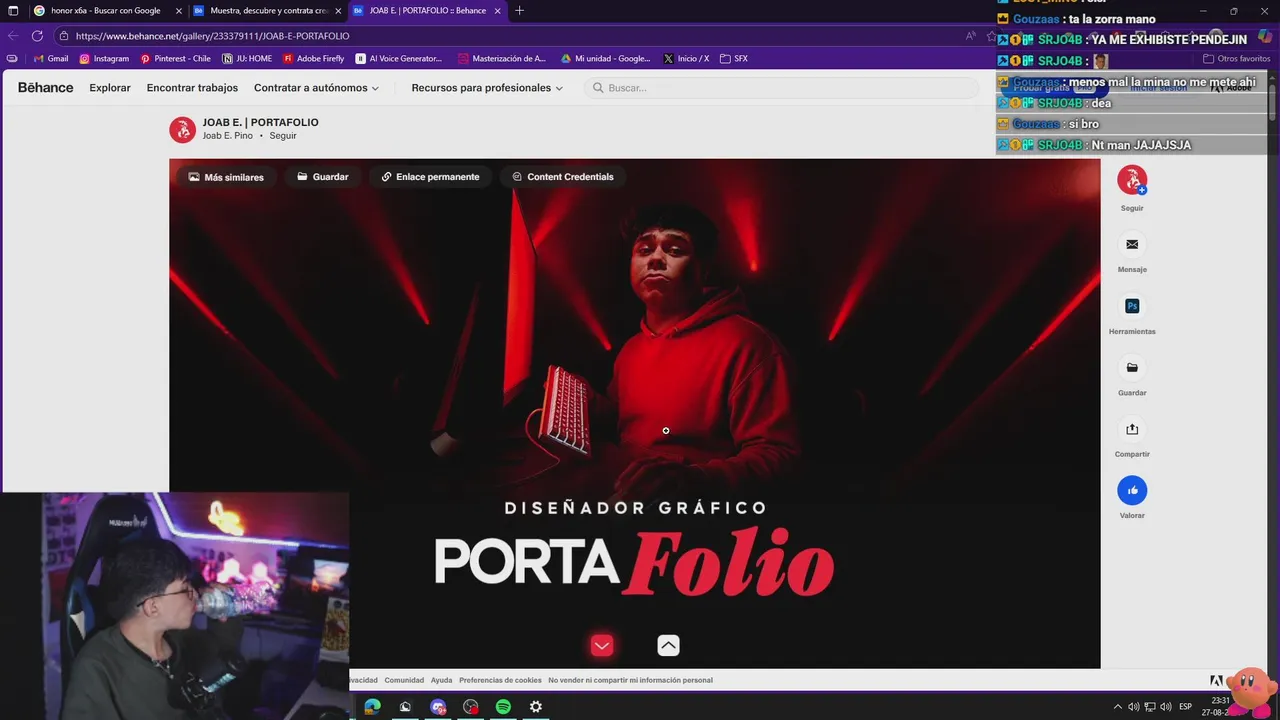Open the Herramientas Photoshop icon
This screenshot has width=1280, height=720.
[x=1132, y=306]
